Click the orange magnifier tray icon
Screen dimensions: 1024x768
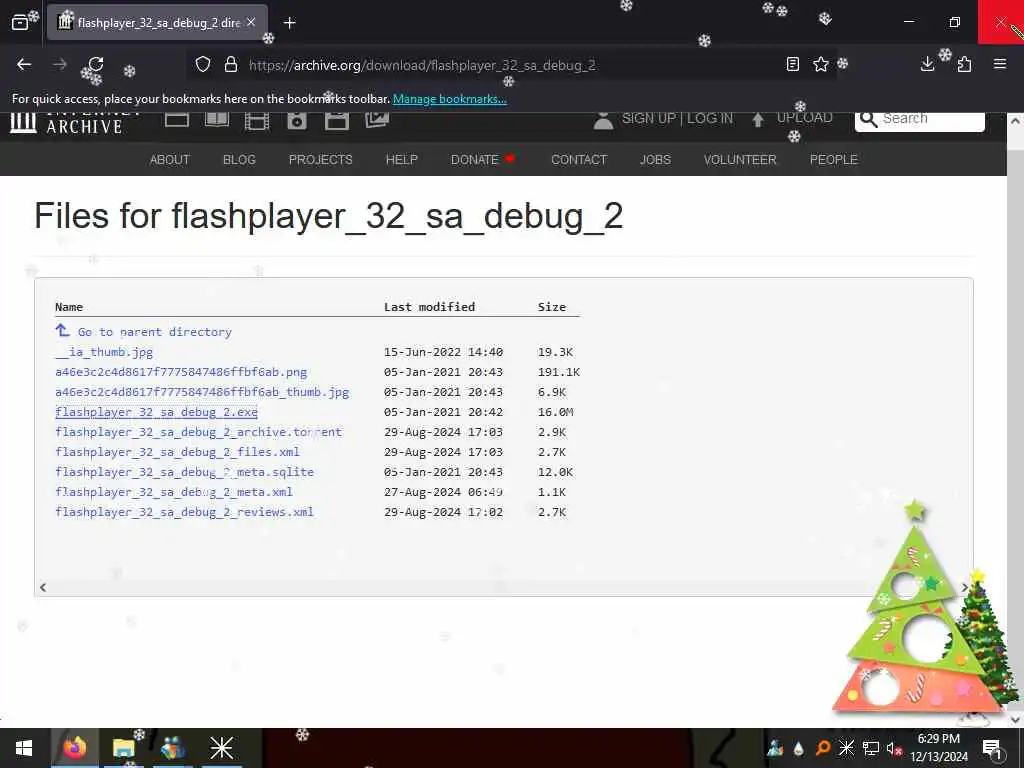click(x=823, y=748)
